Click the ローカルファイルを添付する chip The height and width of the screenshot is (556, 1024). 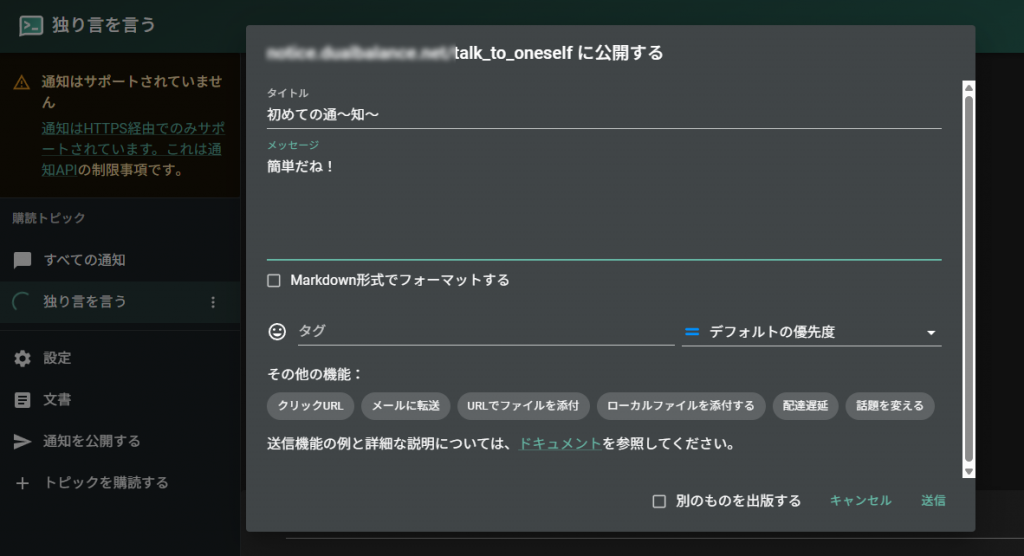point(681,406)
